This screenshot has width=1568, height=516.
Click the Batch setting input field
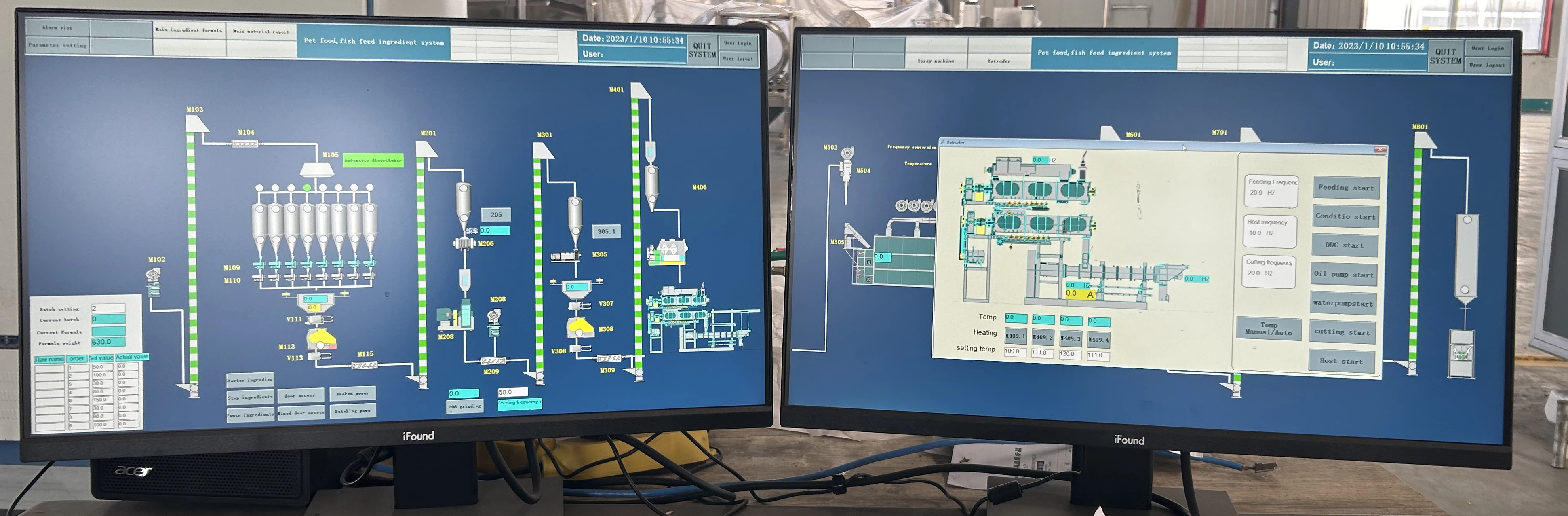(x=108, y=308)
